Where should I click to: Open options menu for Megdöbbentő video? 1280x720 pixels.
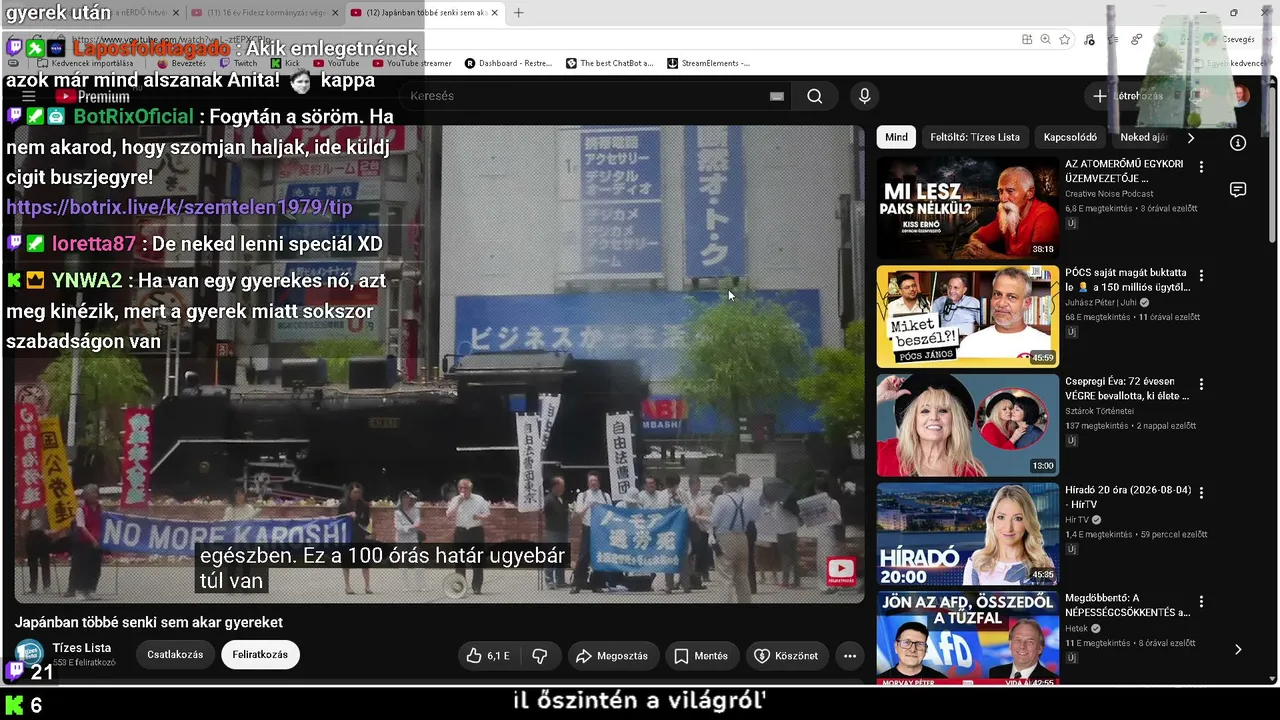click(x=1201, y=602)
